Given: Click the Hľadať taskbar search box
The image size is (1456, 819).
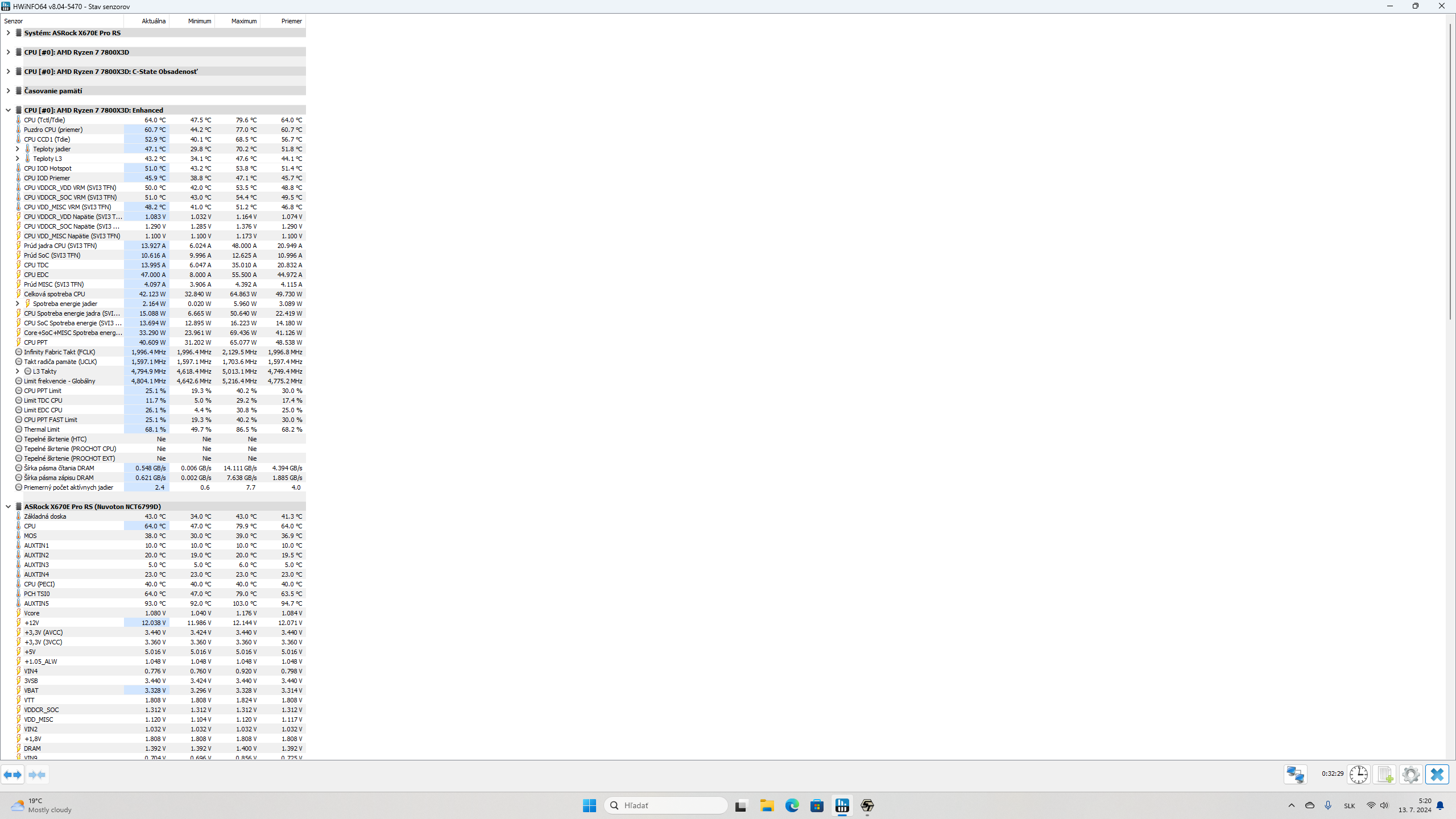Looking at the screenshot, I should (x=665, y=805).
